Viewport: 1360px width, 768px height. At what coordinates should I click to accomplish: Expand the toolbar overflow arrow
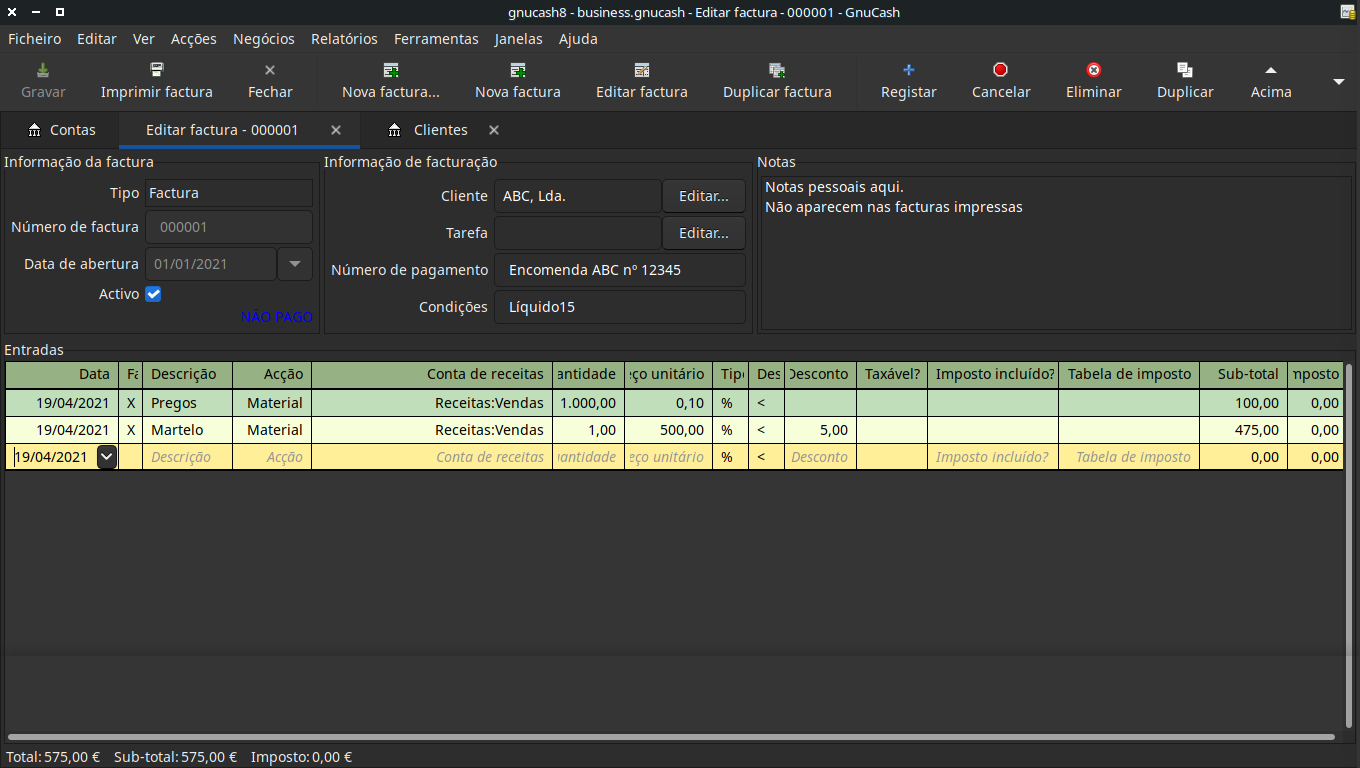(1339, 81)
